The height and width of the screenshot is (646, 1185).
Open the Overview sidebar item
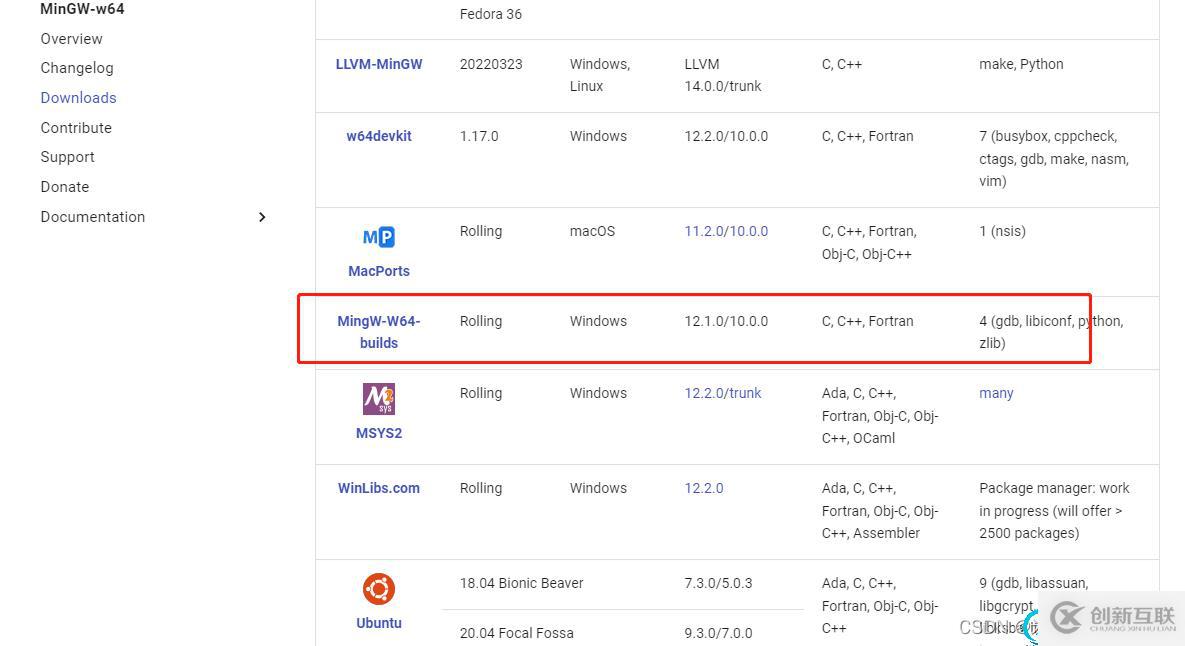click(x=72, y=39)
